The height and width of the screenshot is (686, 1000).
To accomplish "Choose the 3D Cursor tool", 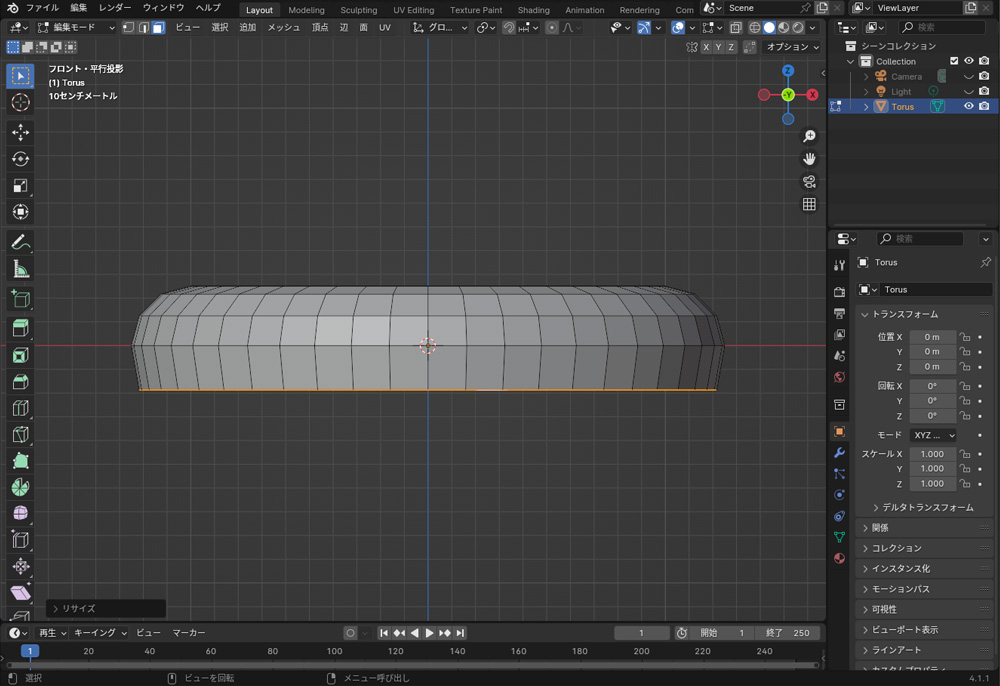I will 20,103.
